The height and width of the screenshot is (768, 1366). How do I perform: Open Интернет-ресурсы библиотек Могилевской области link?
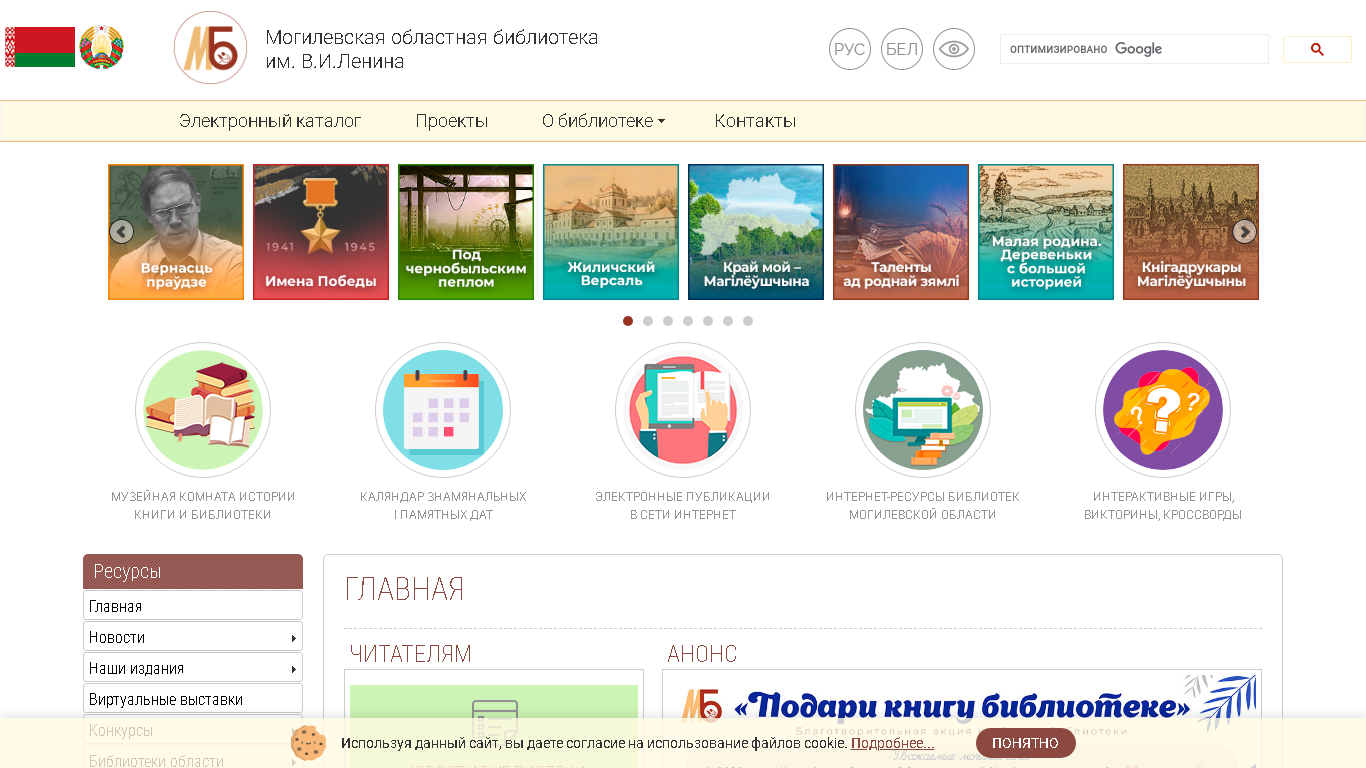[923, 506]
